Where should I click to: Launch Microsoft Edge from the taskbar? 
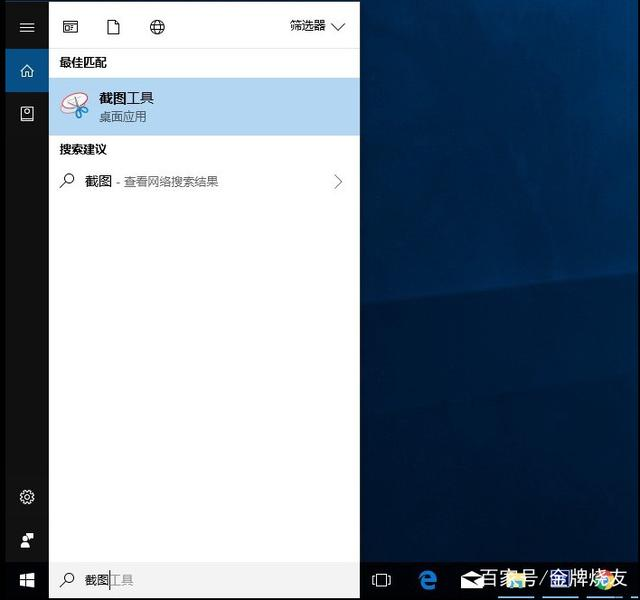click(x=428, y=580)
